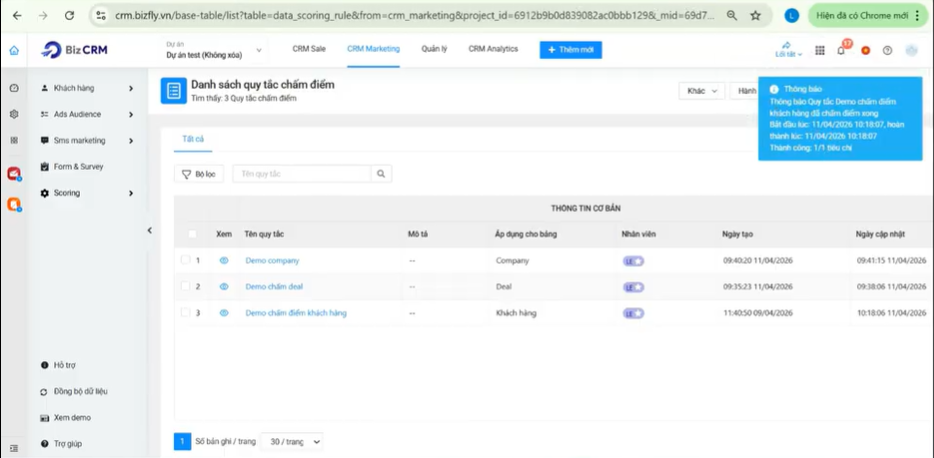This screenshot has width=934, height=458.
Task: Bookmark this page with the star icon
Action: (x=755, y=16)
